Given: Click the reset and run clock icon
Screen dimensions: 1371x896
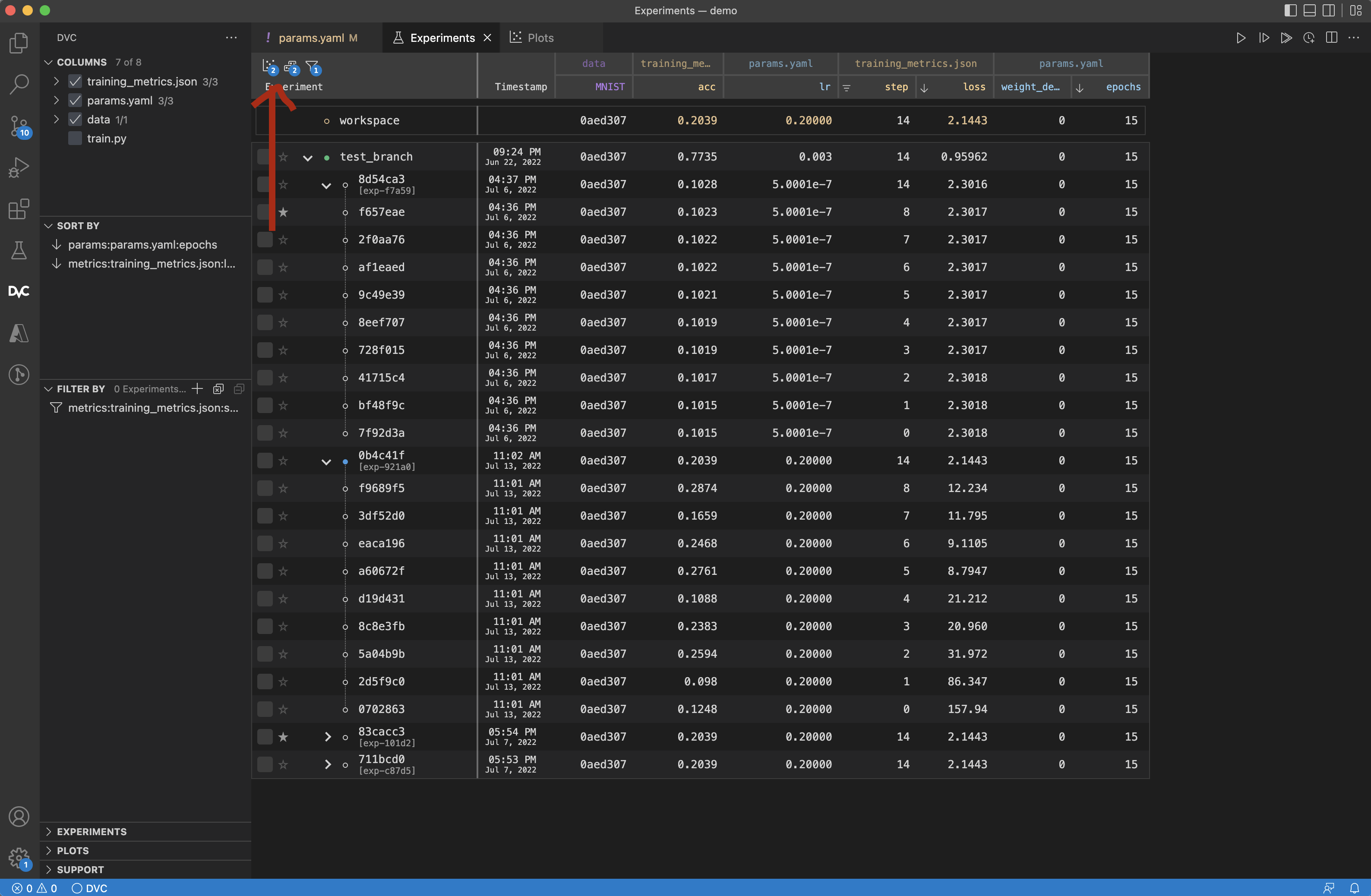Looking at the screenshot, I should coord(1308,38).
